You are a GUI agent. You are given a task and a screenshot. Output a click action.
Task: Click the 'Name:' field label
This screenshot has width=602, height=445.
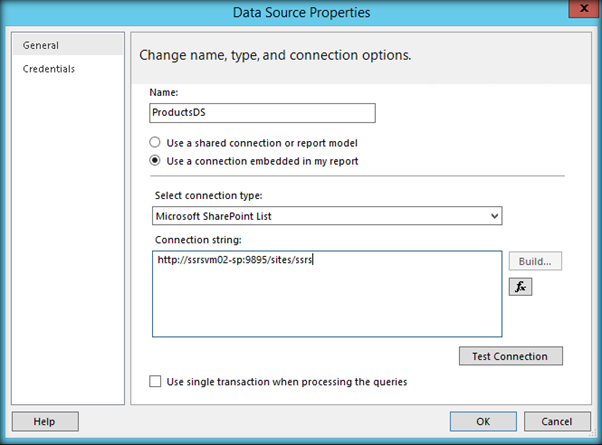pyautogui.click(x=163, y=92)
